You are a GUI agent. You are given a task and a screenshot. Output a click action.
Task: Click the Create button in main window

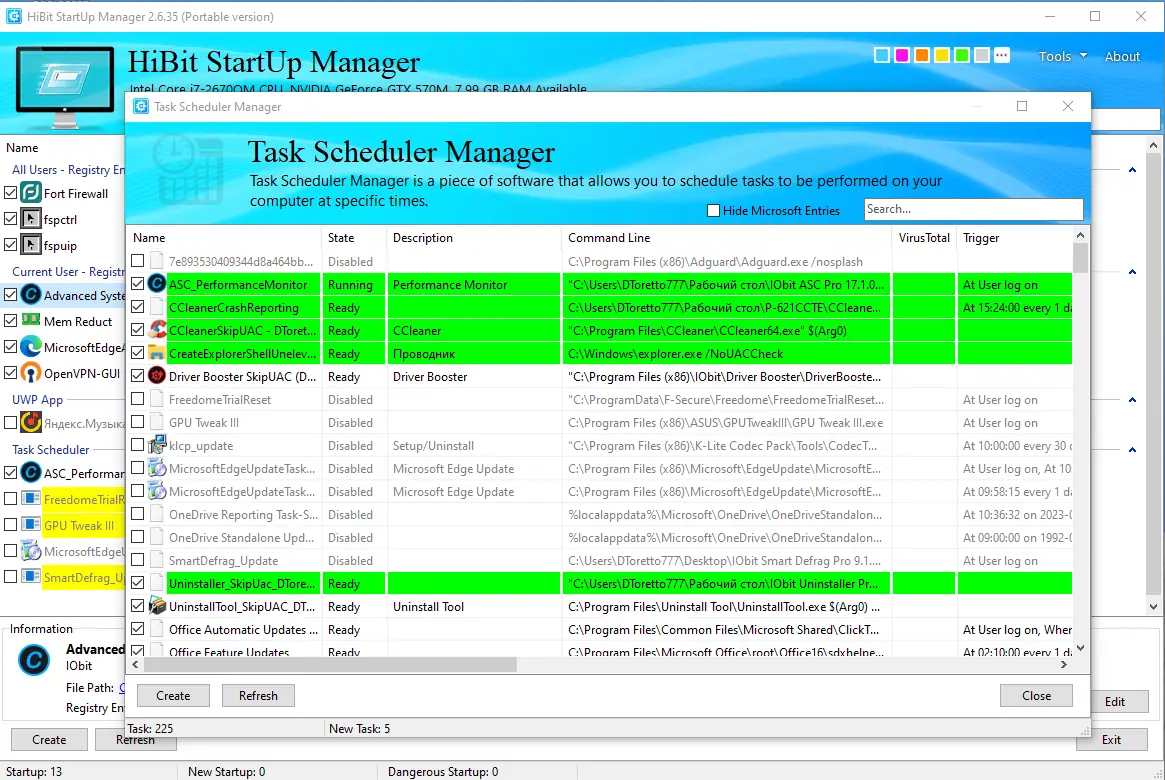pos(49,739)
